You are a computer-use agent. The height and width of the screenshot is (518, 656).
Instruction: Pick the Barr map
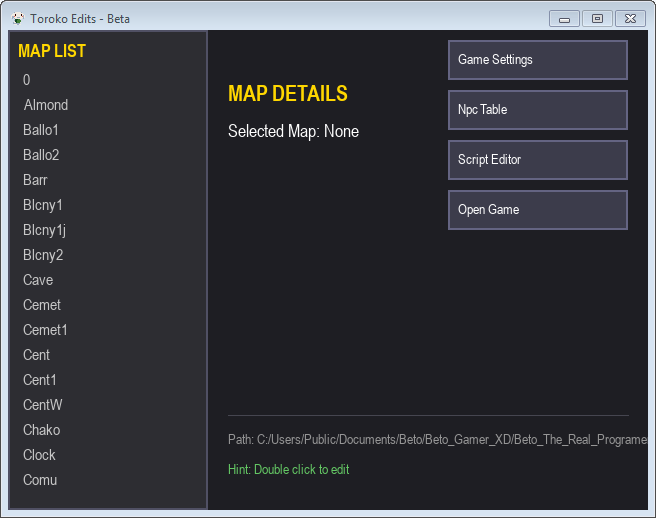coord(35,180)
